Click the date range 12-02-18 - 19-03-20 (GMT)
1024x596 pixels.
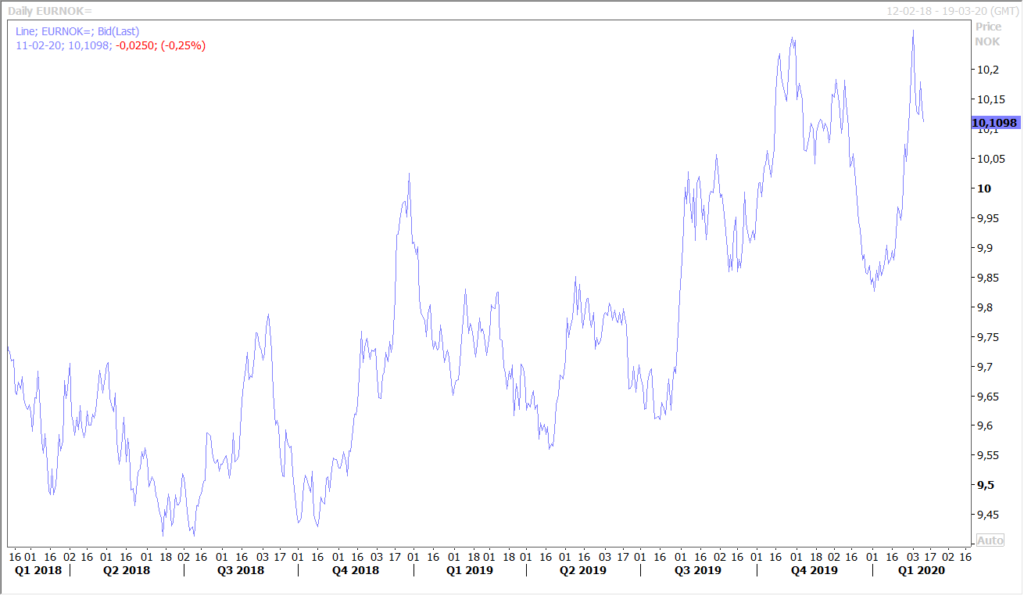coord(952,11)
